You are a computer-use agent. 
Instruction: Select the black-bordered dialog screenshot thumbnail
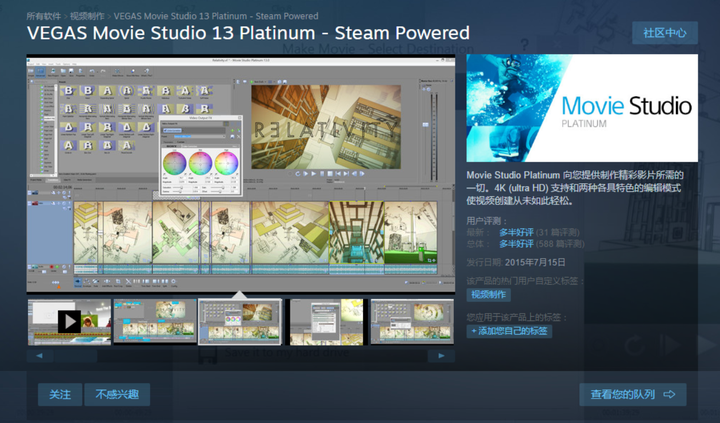point(326,322)
